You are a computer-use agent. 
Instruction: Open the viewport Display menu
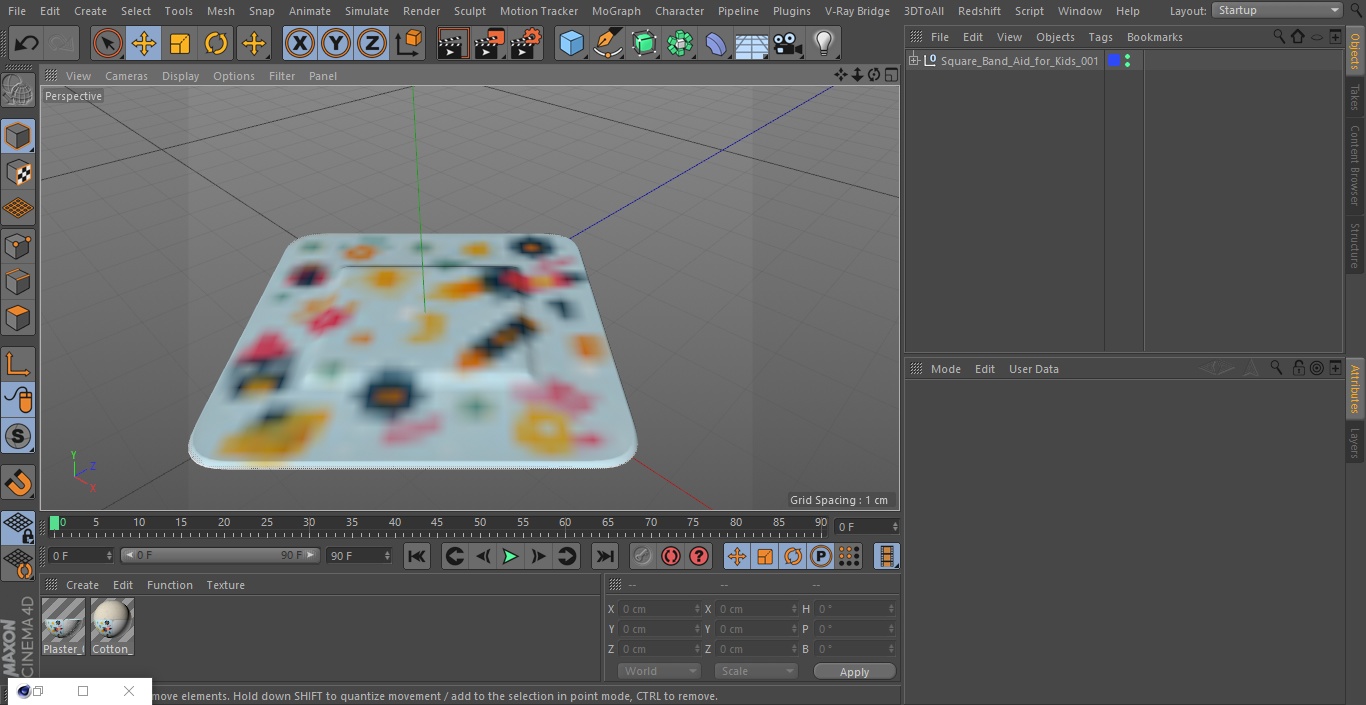click(x=180, y=76)
